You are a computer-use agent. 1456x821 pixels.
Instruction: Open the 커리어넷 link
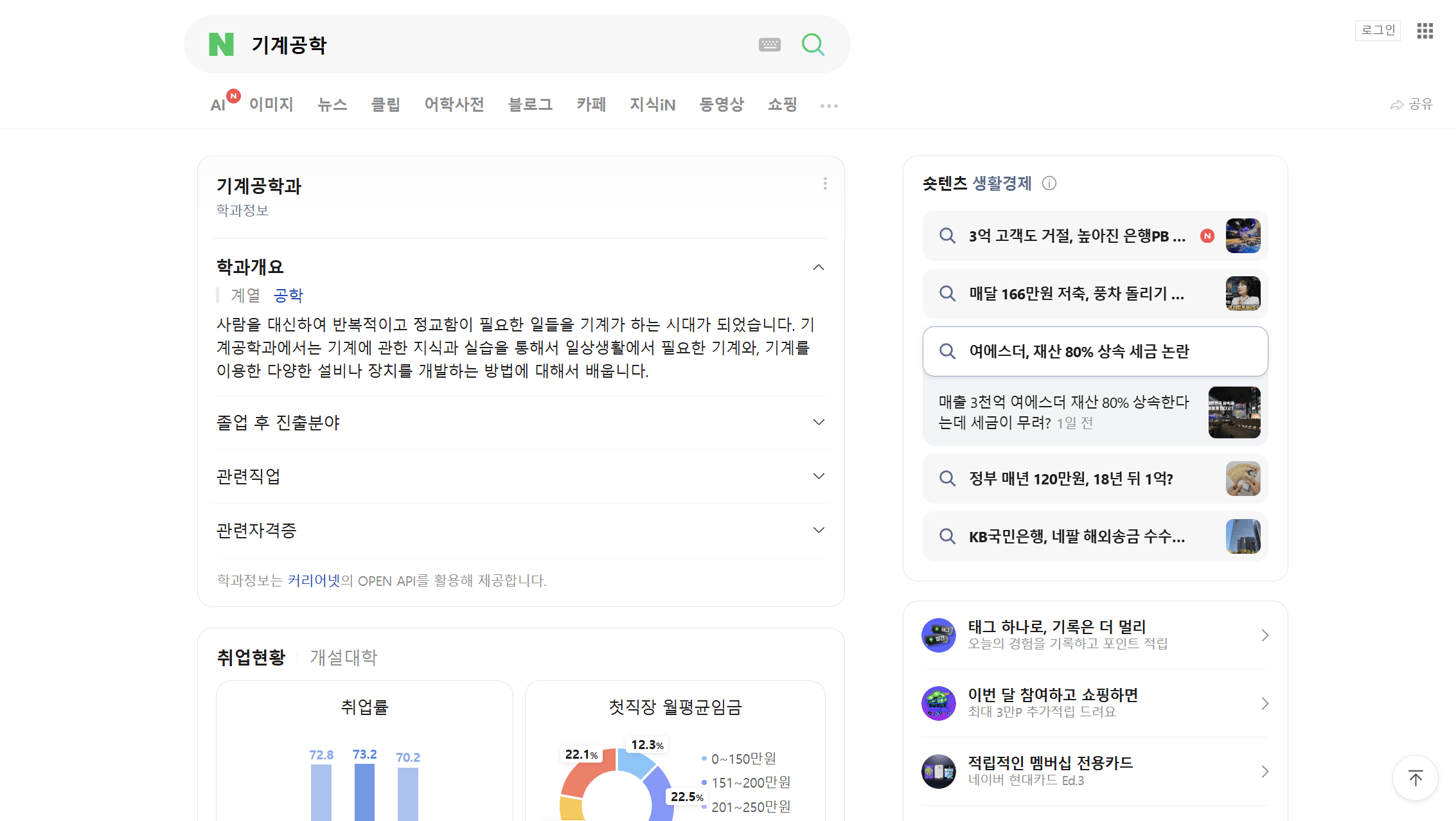pos(314,581)
